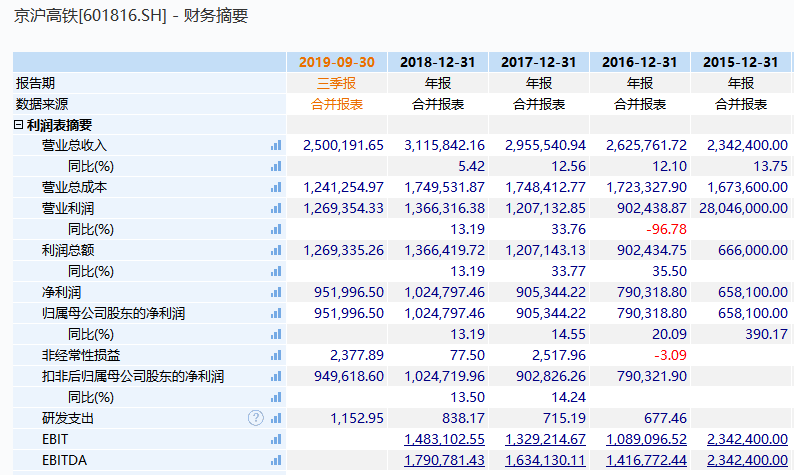Click growth value 390.17
Image resolution: width=794 pixels, height=475 pixels.
(766, 335)
